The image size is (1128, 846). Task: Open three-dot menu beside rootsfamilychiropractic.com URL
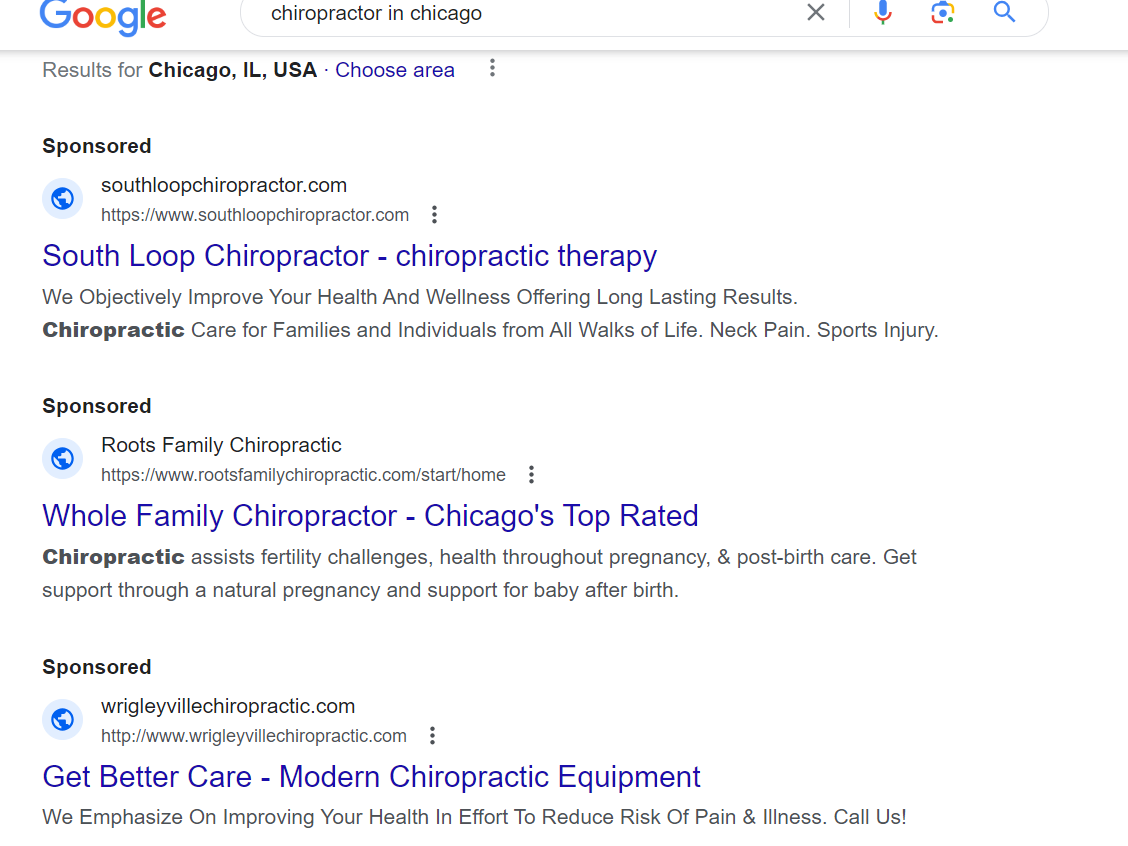click(531, 475)
